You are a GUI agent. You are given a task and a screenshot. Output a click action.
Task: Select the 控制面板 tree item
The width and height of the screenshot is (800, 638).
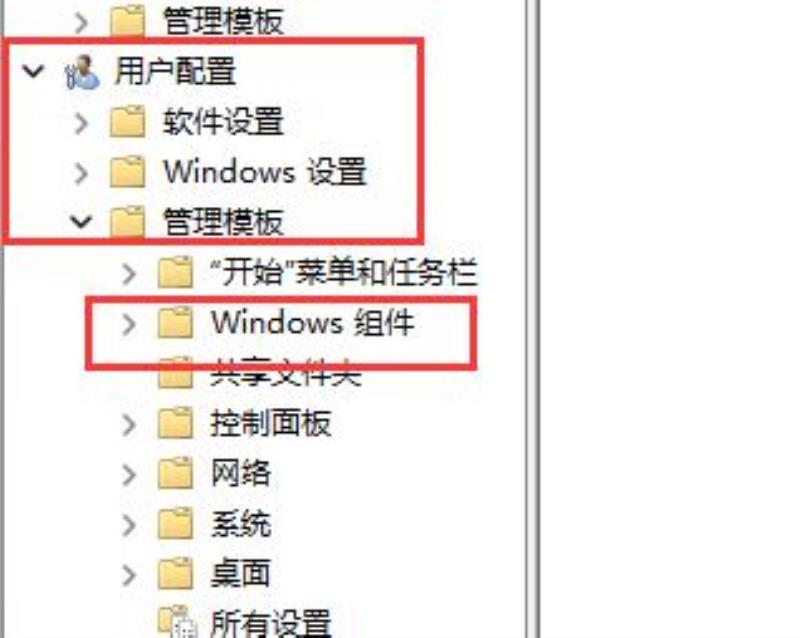(271, 424)
